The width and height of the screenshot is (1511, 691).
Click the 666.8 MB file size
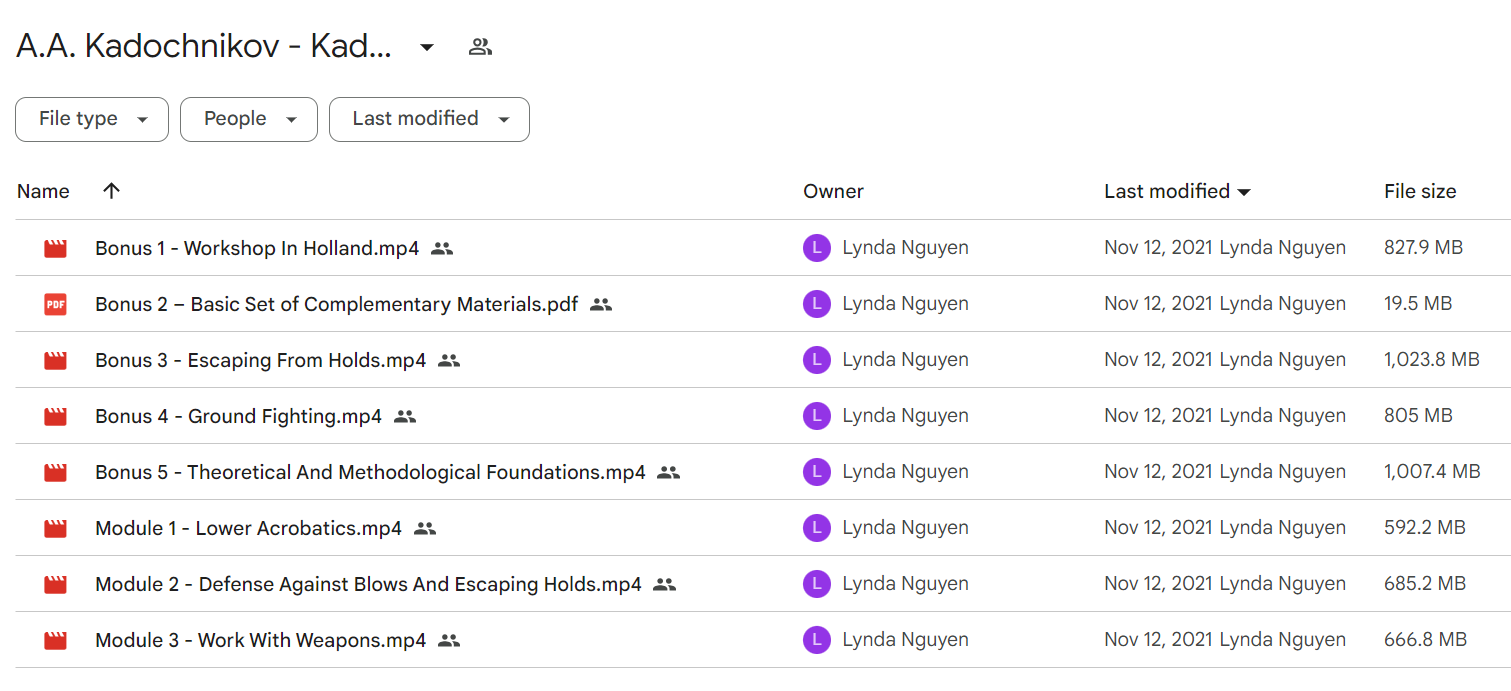1426,640
